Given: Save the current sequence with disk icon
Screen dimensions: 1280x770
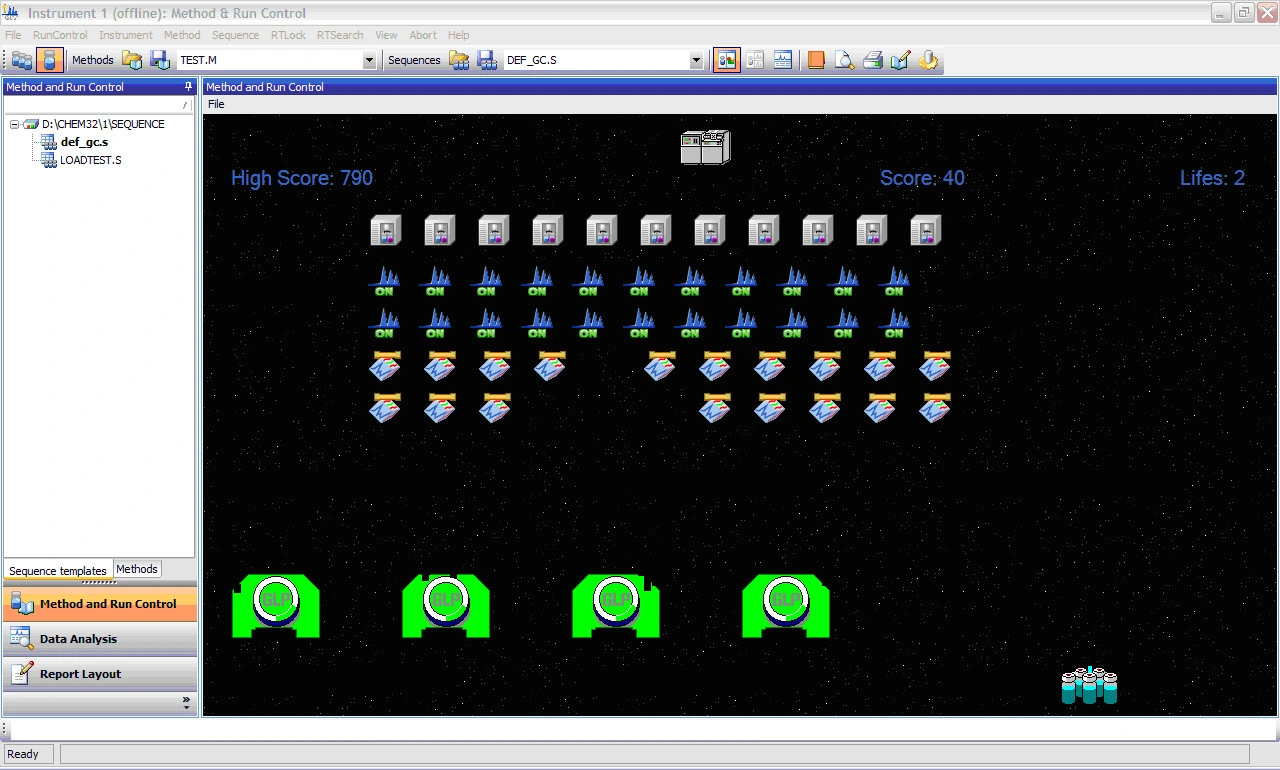Looking at the screenshot, I should [487, 60].
